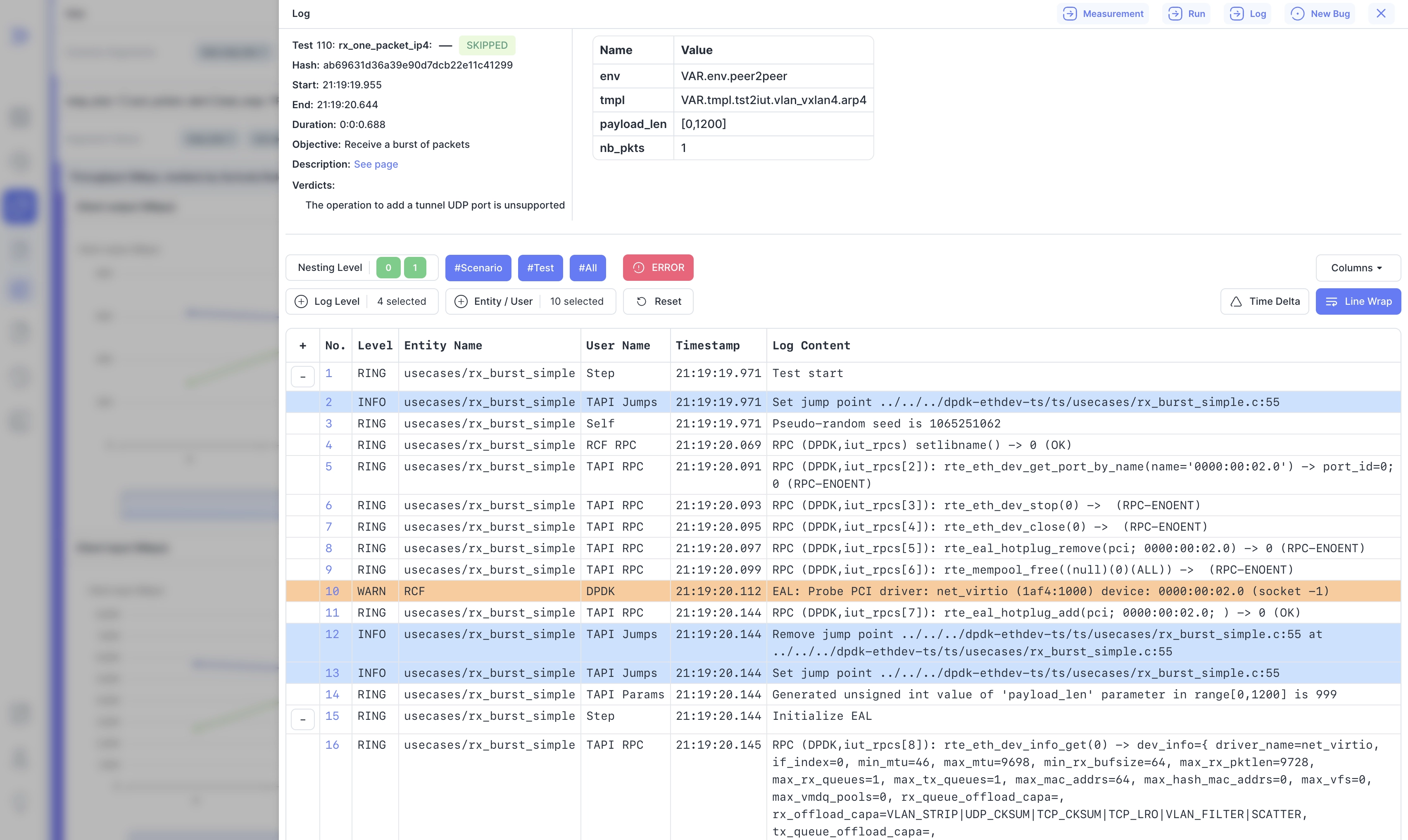Toggle Line Wrap option

(1358, 302)
